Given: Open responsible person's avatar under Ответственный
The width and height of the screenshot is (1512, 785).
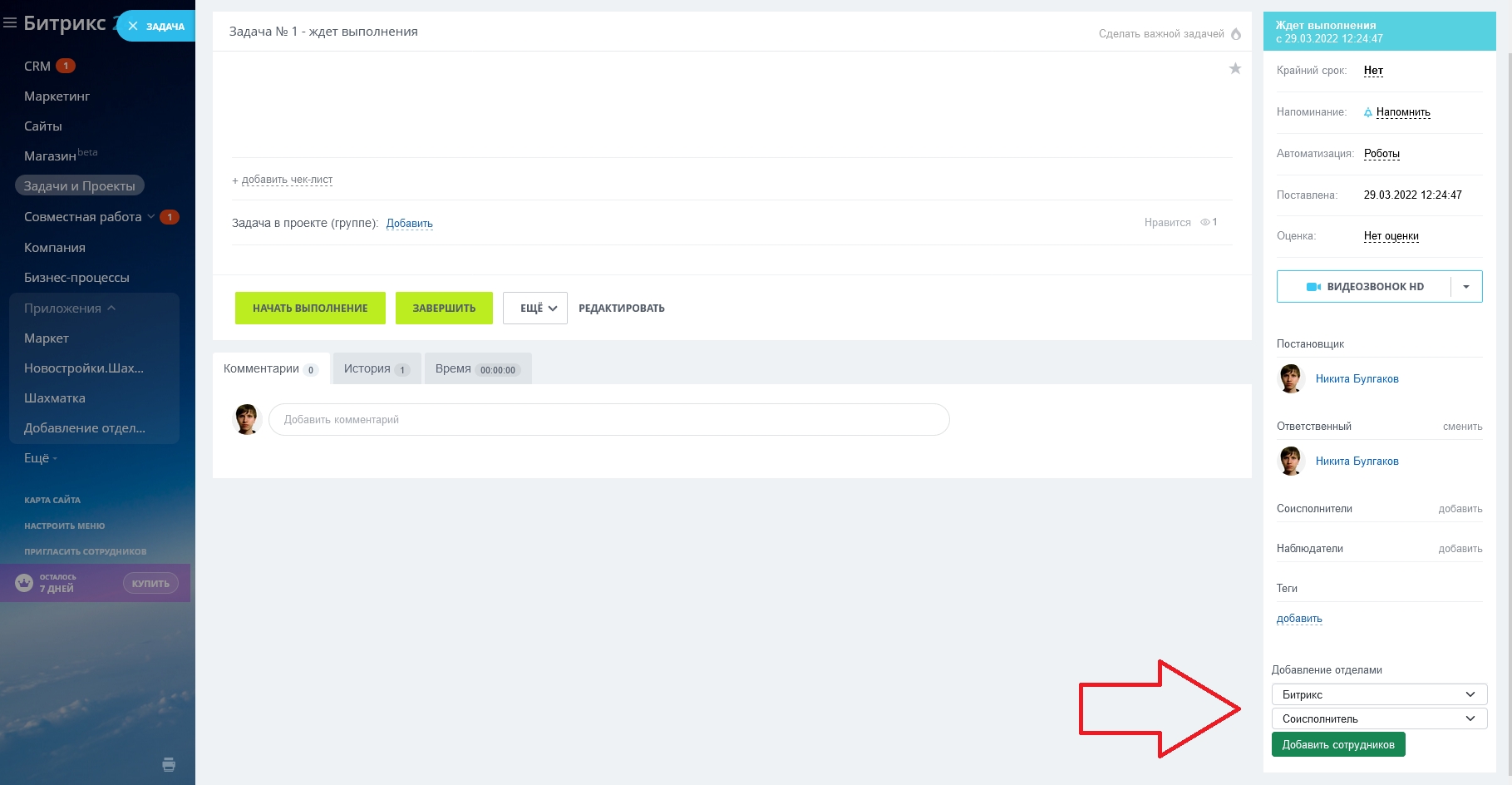Looking at the screenshot, I should point(1291,461).
